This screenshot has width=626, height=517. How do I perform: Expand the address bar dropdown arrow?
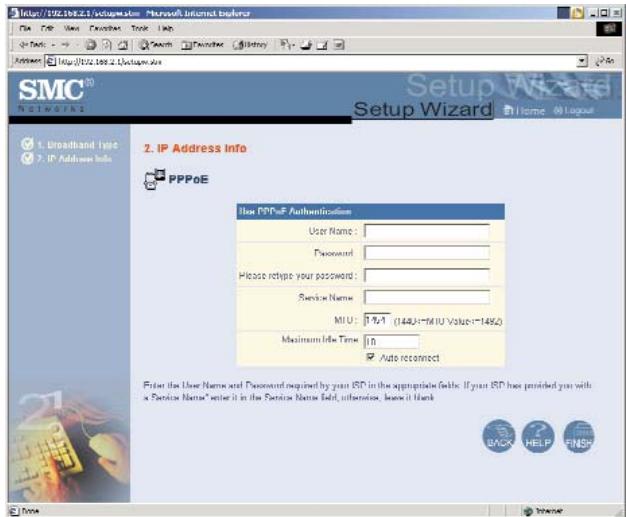(582, 61)
